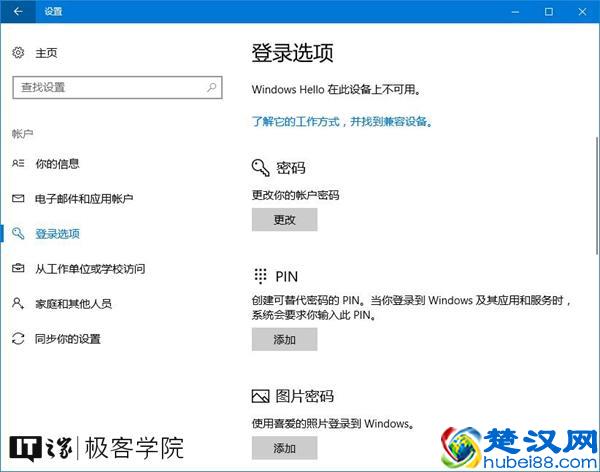Click the 创建可替代密码的 PIN description
This screenshot has height=472, width=600.
(x=411, y=308)
